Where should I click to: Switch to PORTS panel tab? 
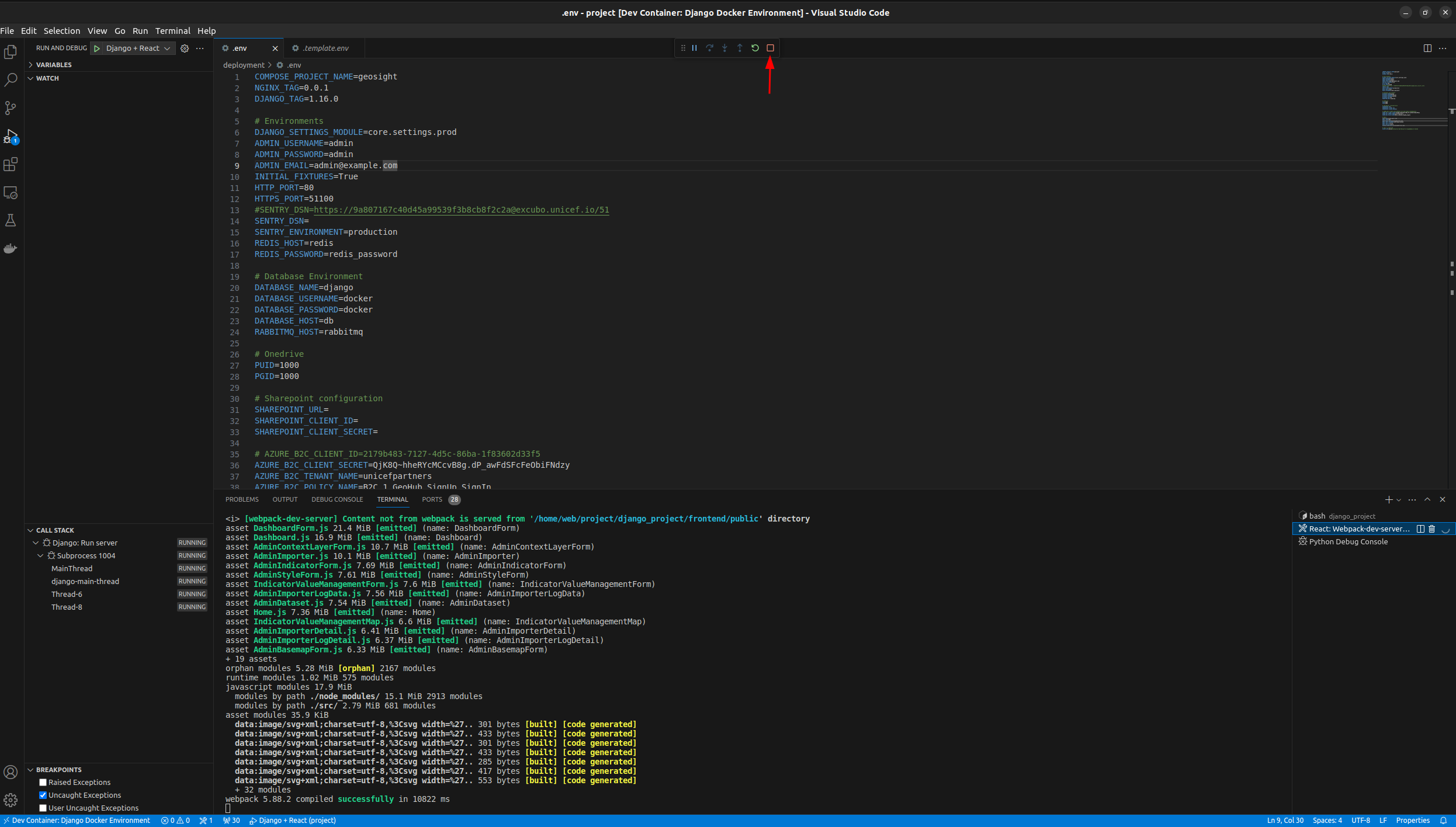[x=441, y=500]
